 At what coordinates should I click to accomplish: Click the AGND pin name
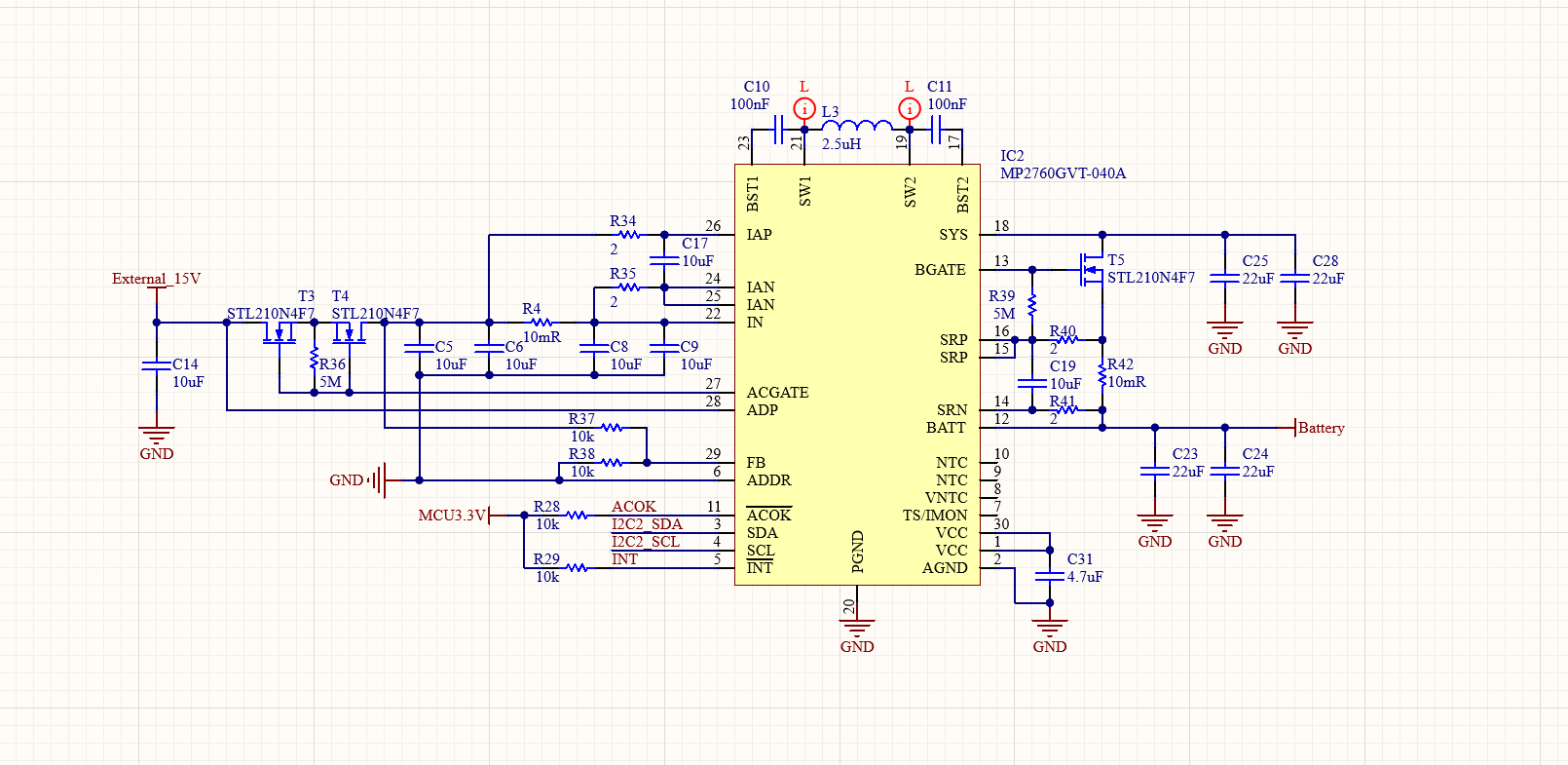click(x=945, y=568)
